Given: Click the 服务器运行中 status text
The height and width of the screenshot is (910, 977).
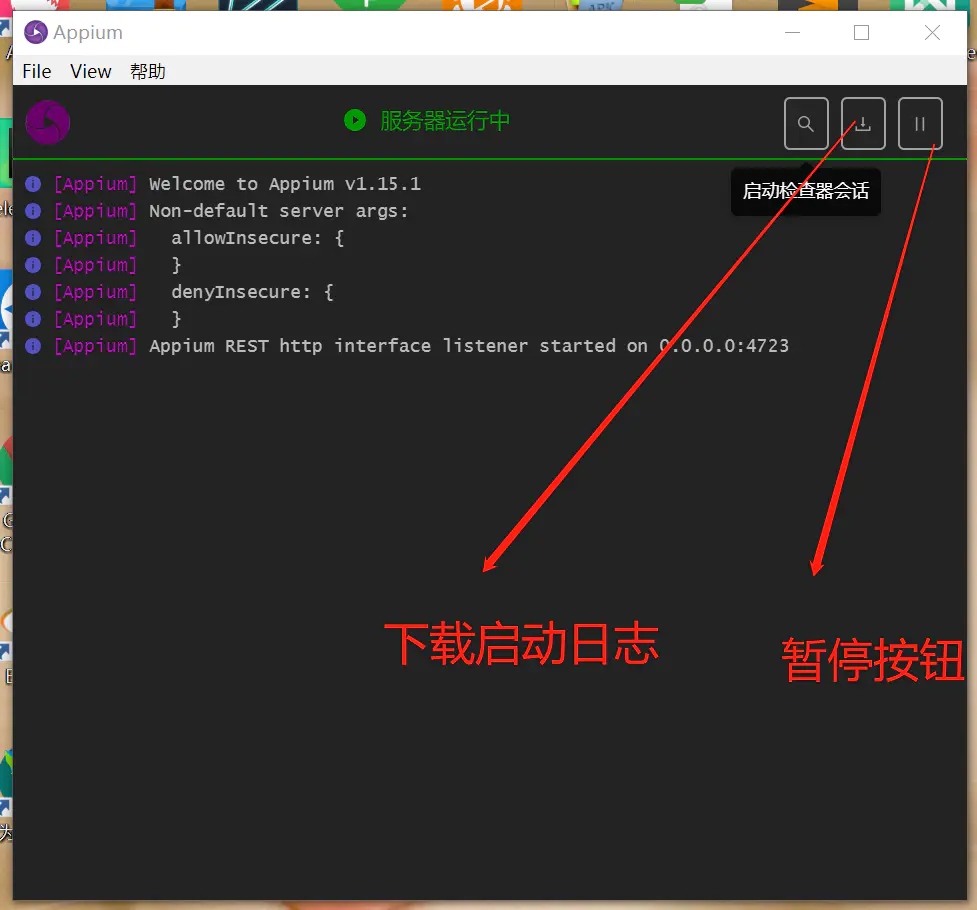Looking at the screenshot, I should click(x=445, y=120).
